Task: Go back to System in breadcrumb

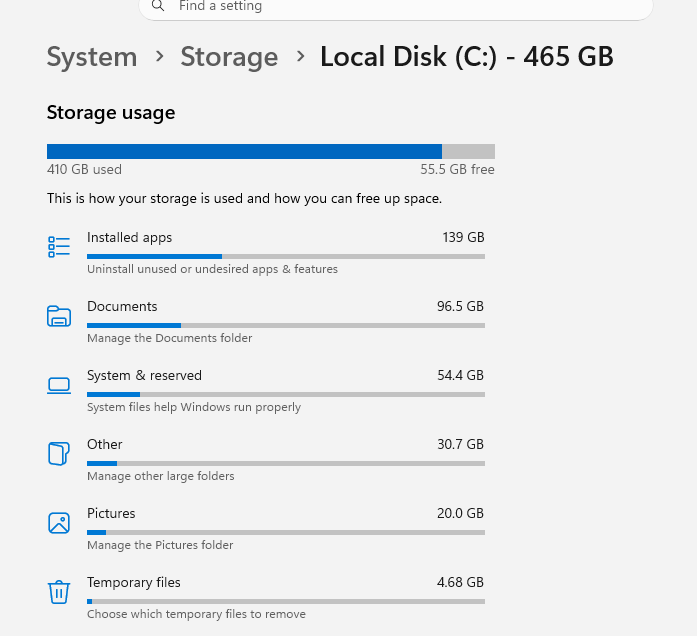Action: tap(92, 57)
